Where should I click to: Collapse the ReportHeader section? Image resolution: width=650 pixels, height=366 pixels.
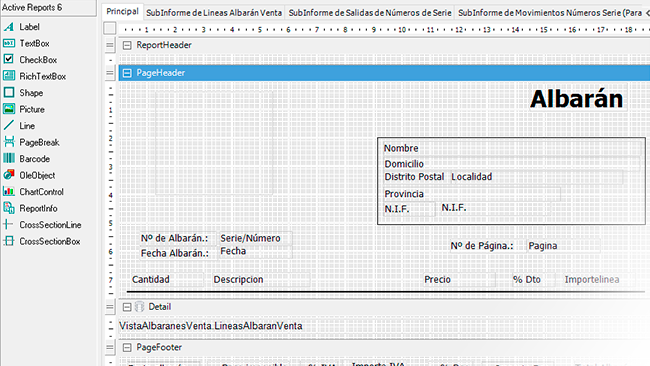click(x=127, y=45)
